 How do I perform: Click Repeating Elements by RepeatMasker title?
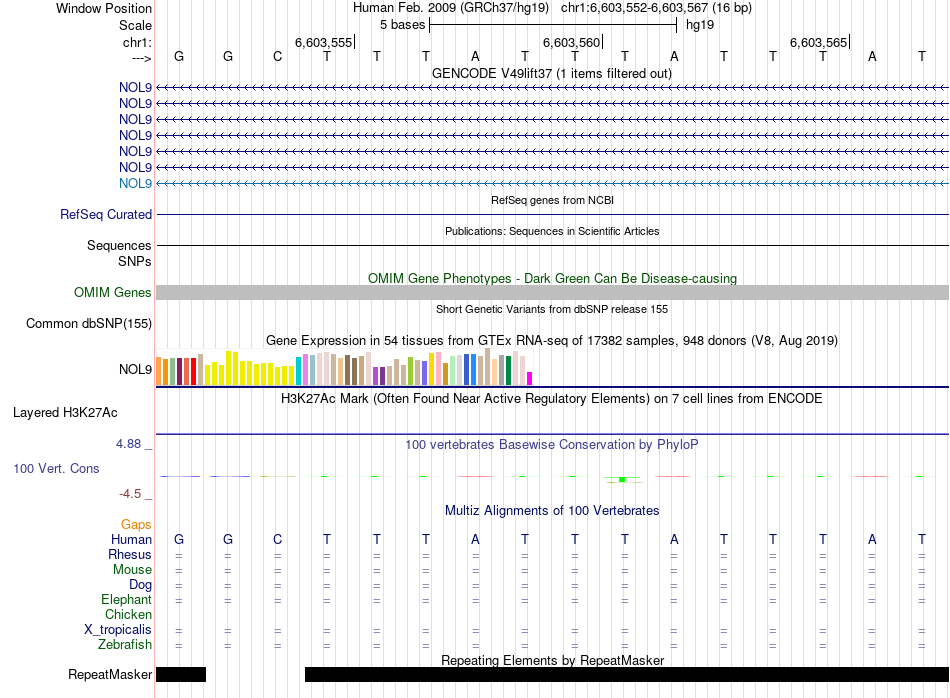(x=552, y=660)
